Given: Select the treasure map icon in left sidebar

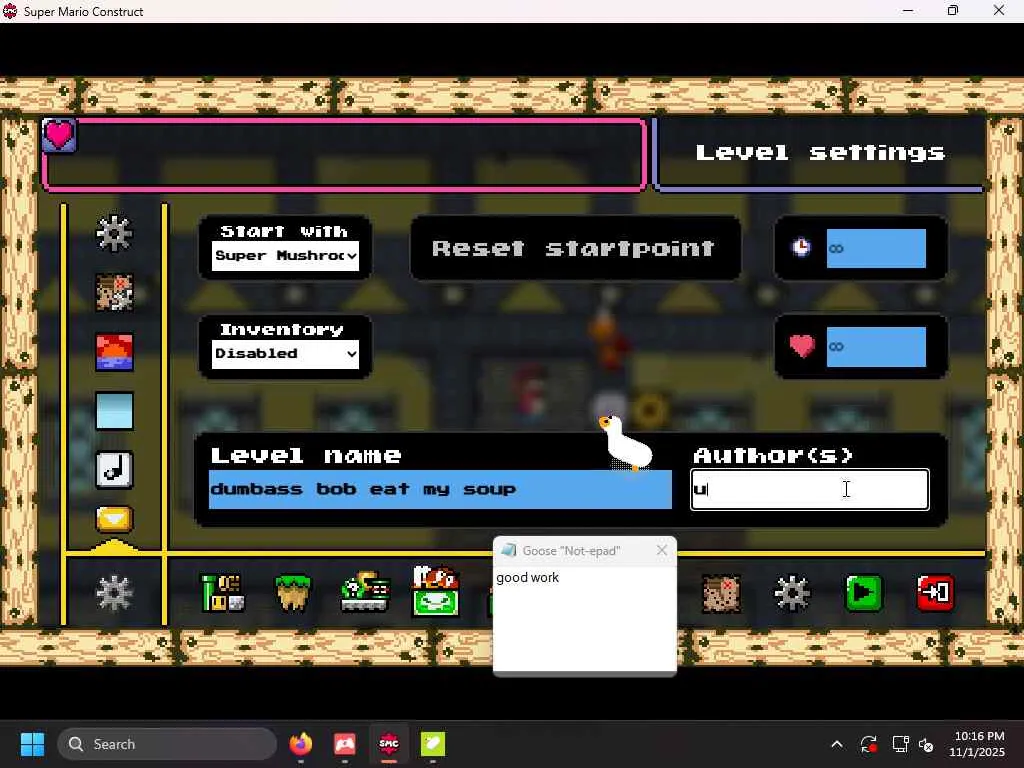Looking at the screenshot, I should tap(114, 292).
